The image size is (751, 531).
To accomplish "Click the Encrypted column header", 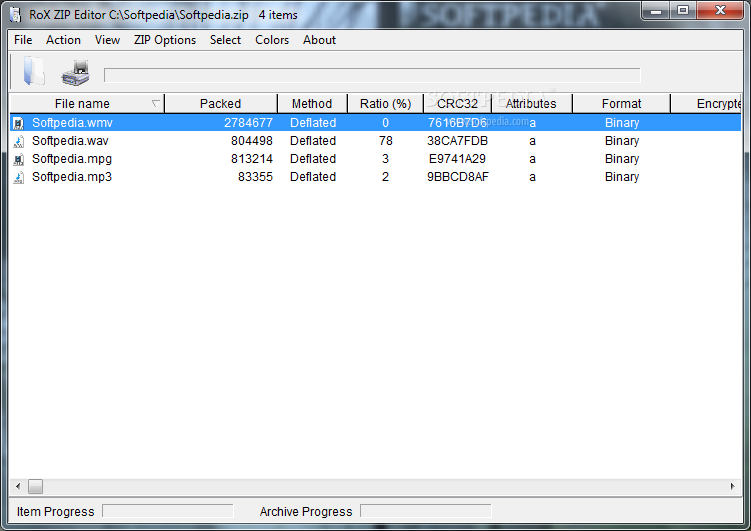I will 706,103.
